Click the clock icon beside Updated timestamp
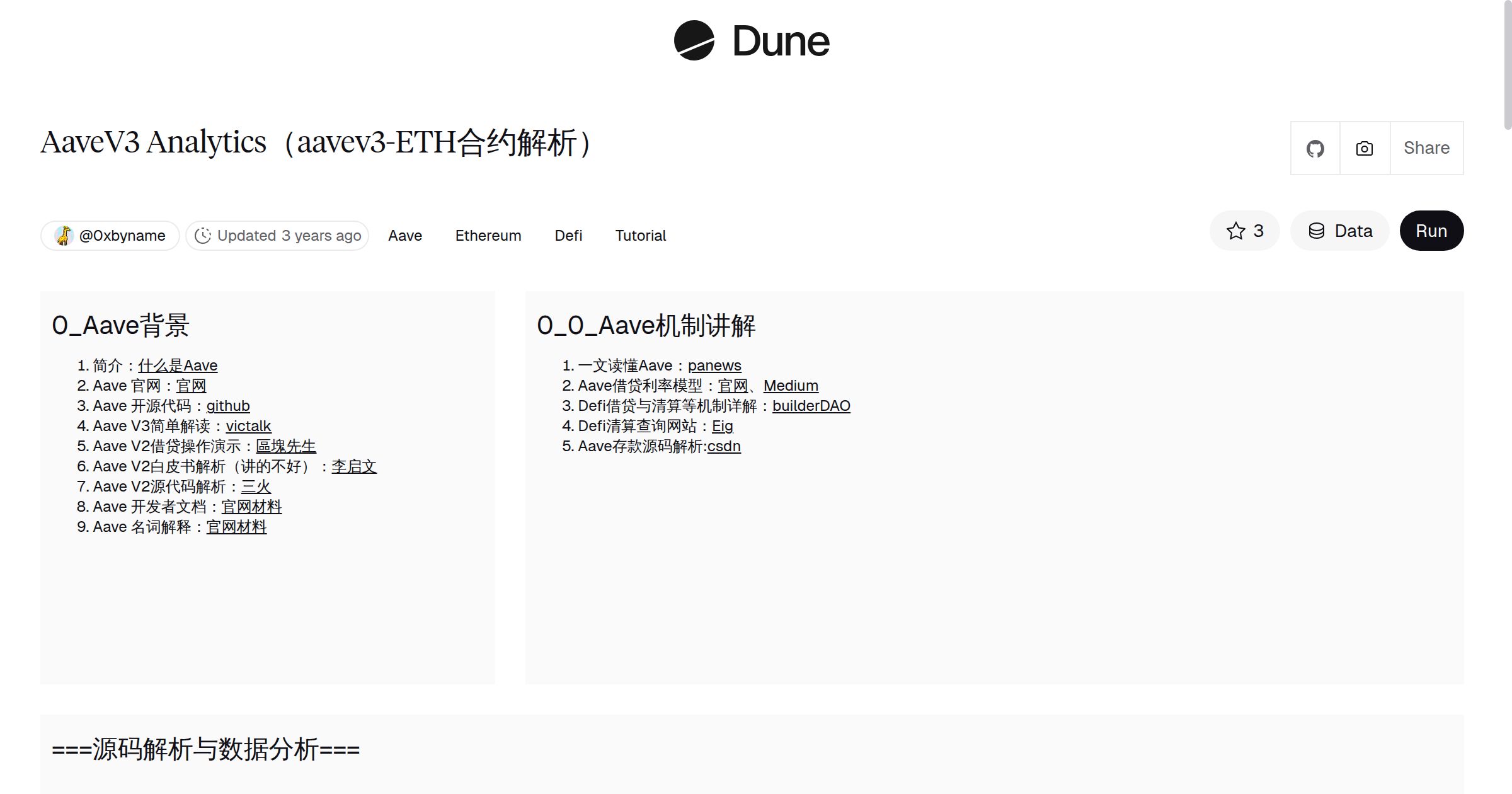The height and width of the screenshot is (794, 1512). coord(203,234)
